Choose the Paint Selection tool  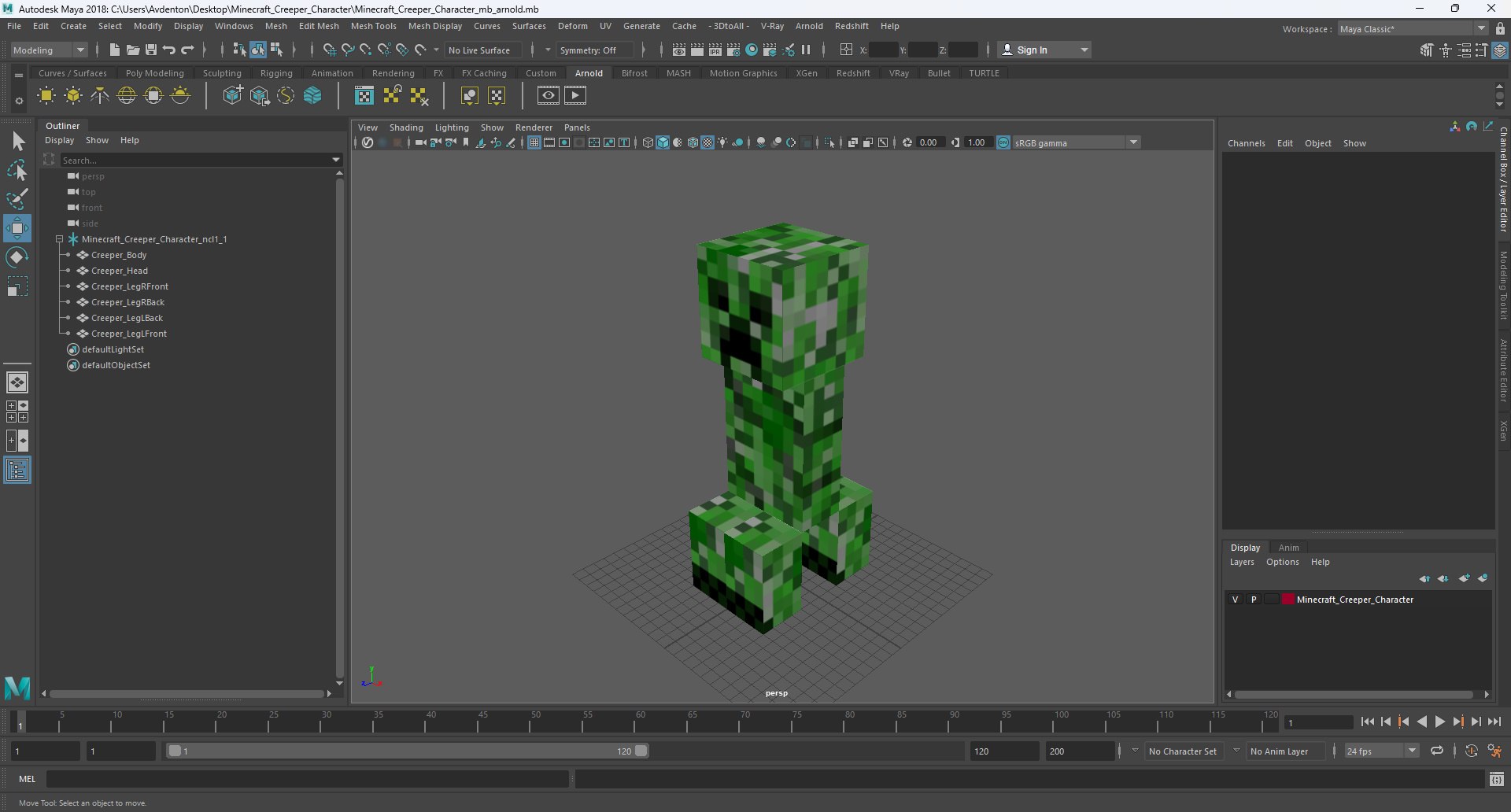coord(17,198)
